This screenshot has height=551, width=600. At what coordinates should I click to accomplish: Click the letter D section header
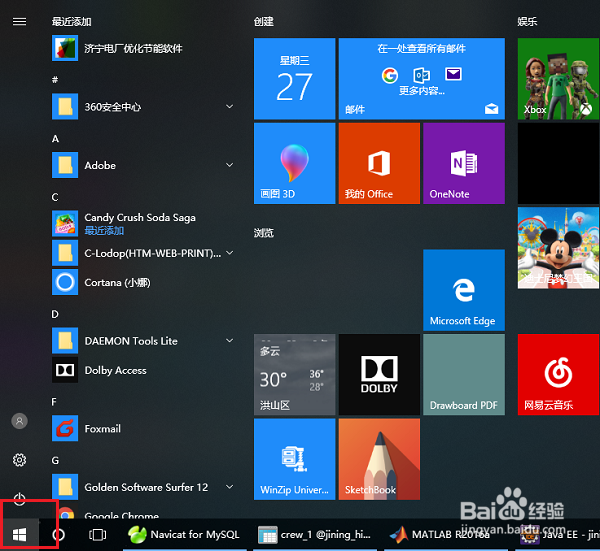(x=55, y=314)
